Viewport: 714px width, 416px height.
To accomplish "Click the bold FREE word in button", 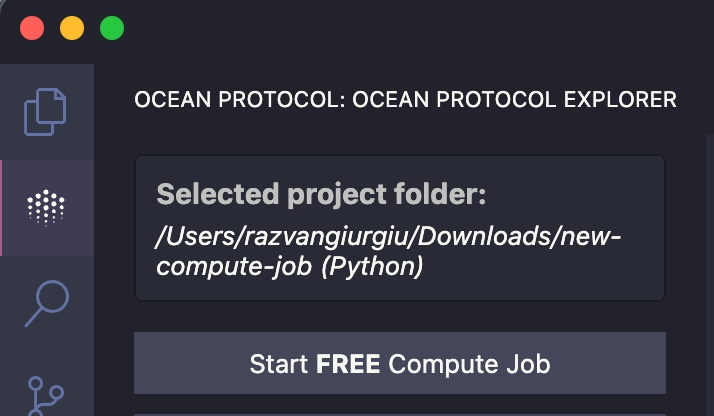I will (348, 363).
